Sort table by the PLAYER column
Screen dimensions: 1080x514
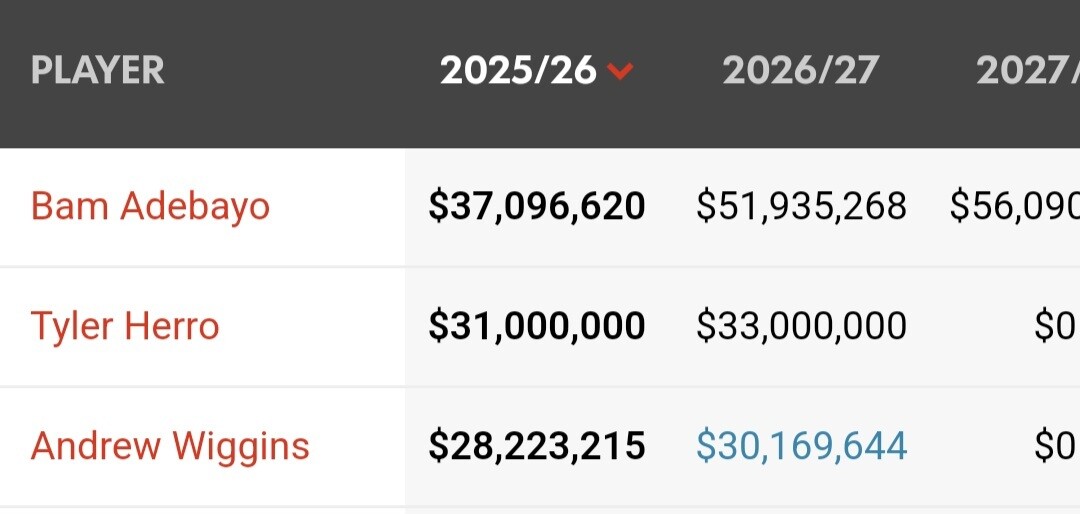point(98,71)
